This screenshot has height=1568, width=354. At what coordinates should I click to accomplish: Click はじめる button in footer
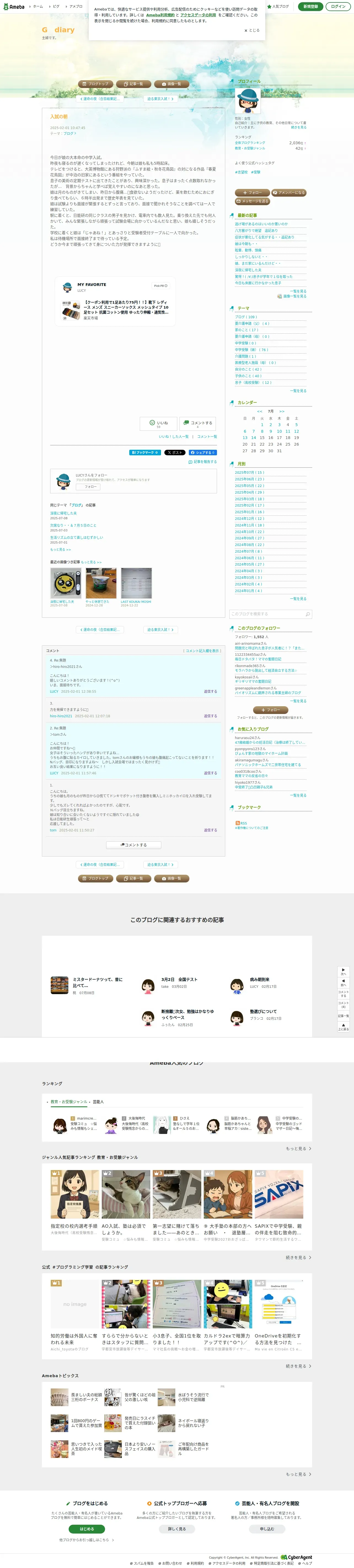[x=87, y=1529]
